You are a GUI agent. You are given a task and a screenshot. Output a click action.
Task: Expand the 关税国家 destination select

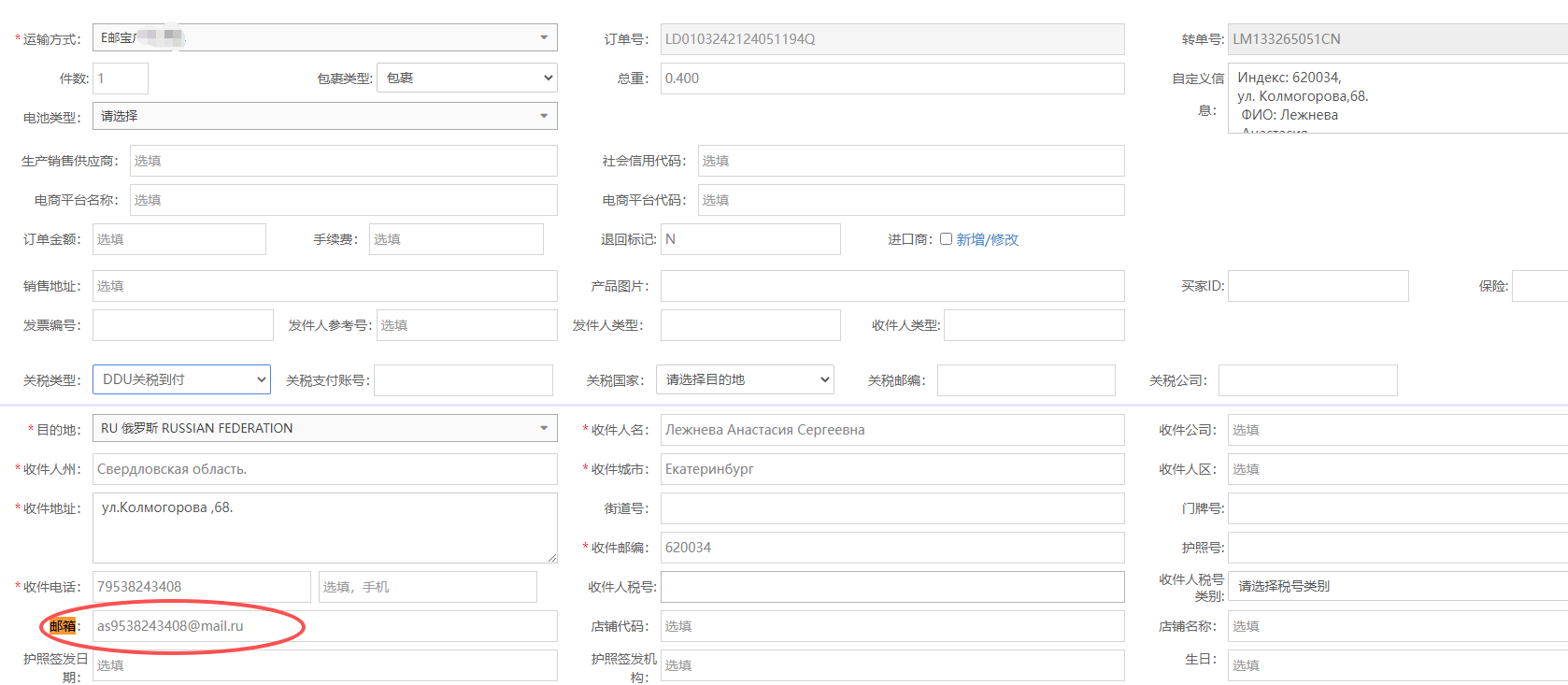pos(745,380)
